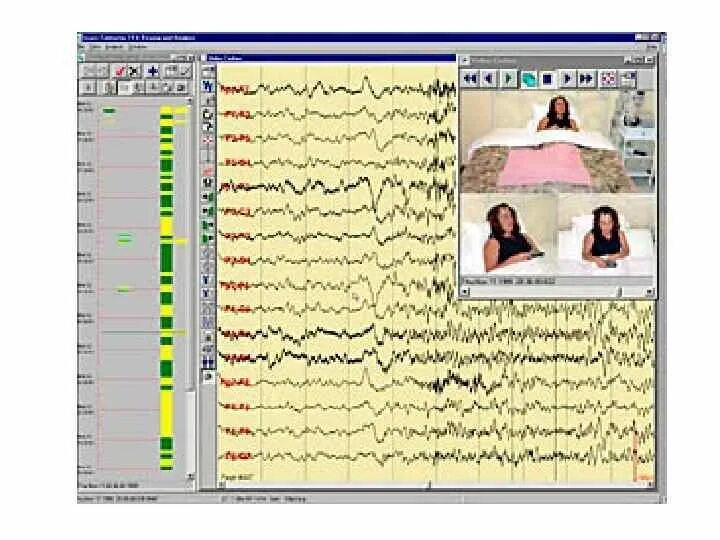Click the fast-forward double arrow in the video window
Image resolution: width=720 pixels, height=540 pixels.
tap(586, 79)
